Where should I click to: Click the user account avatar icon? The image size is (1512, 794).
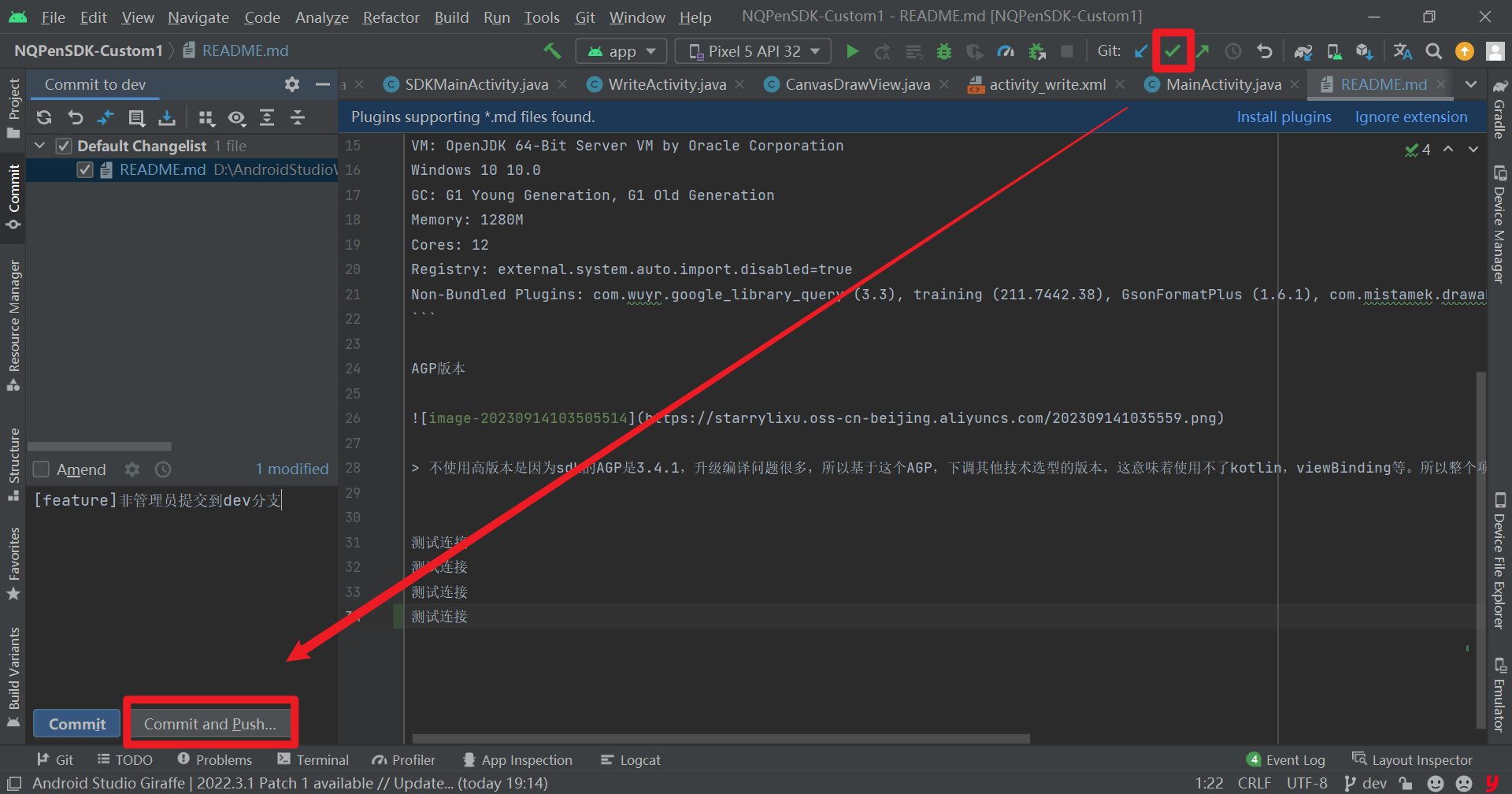(1495, 51)
